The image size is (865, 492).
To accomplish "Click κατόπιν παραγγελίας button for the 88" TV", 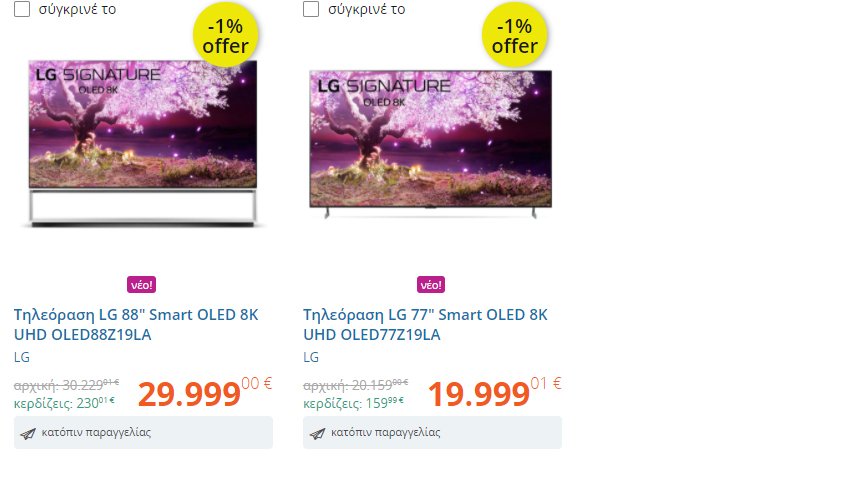I will pyautogui.click(x=143, y=432).
